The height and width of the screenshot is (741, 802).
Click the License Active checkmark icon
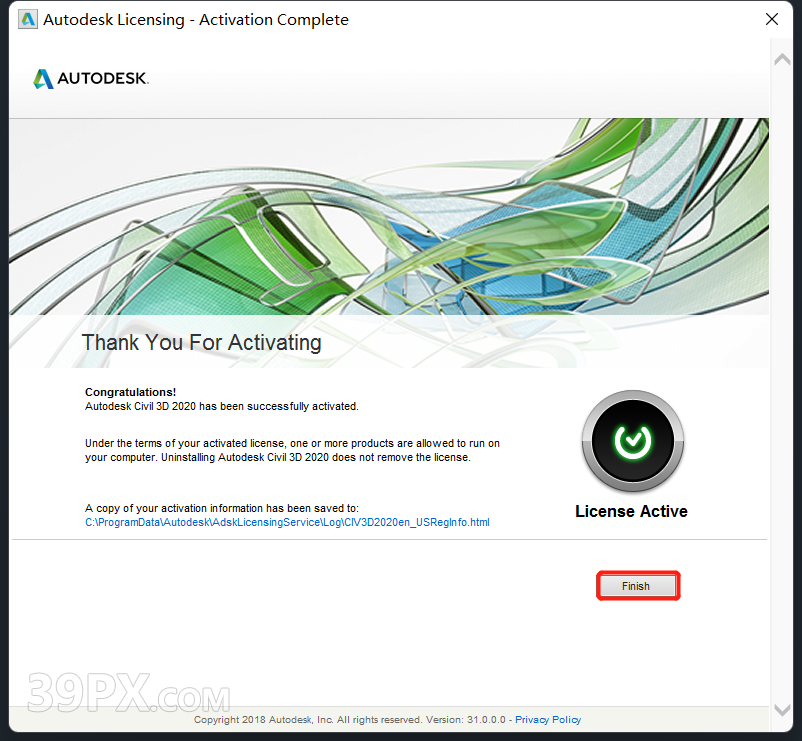coord(633,441)
